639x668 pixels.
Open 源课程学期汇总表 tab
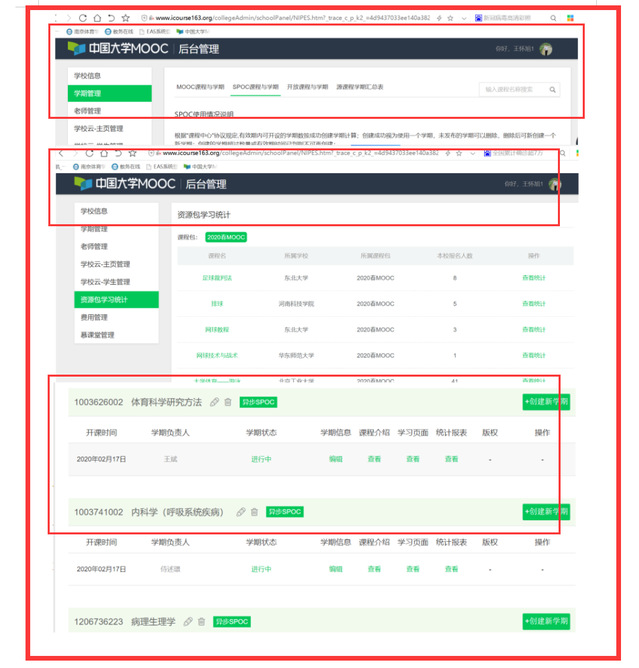[360, 87]
